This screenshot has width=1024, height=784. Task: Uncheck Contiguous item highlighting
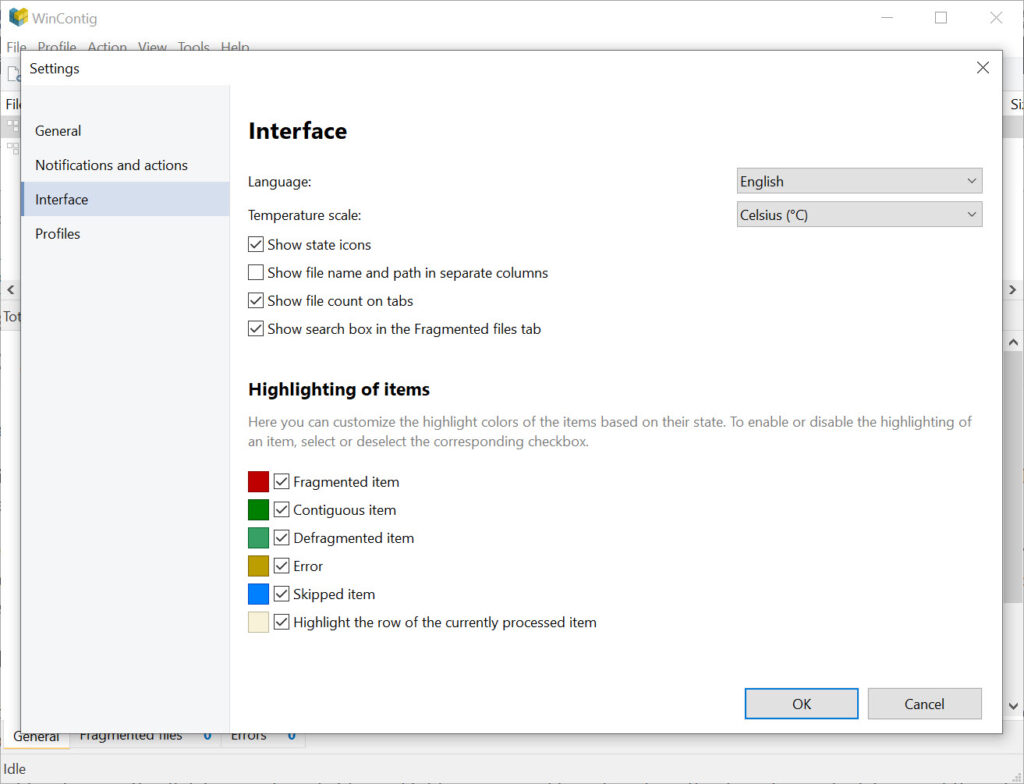[x=281, y=510]
